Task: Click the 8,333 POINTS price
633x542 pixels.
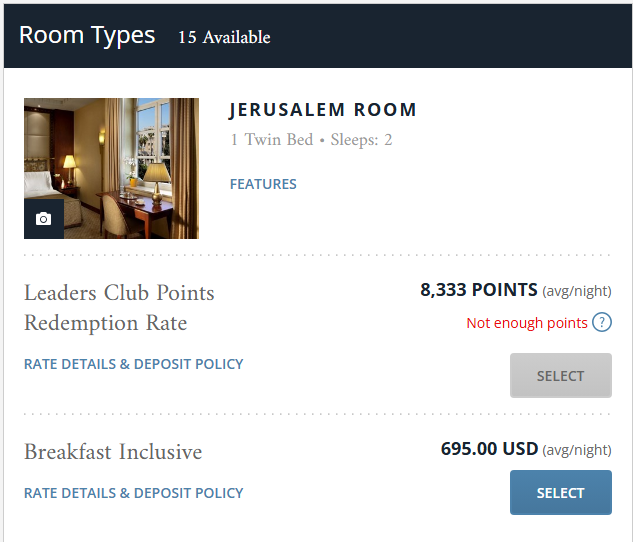Action: click(x=478, y=291)
